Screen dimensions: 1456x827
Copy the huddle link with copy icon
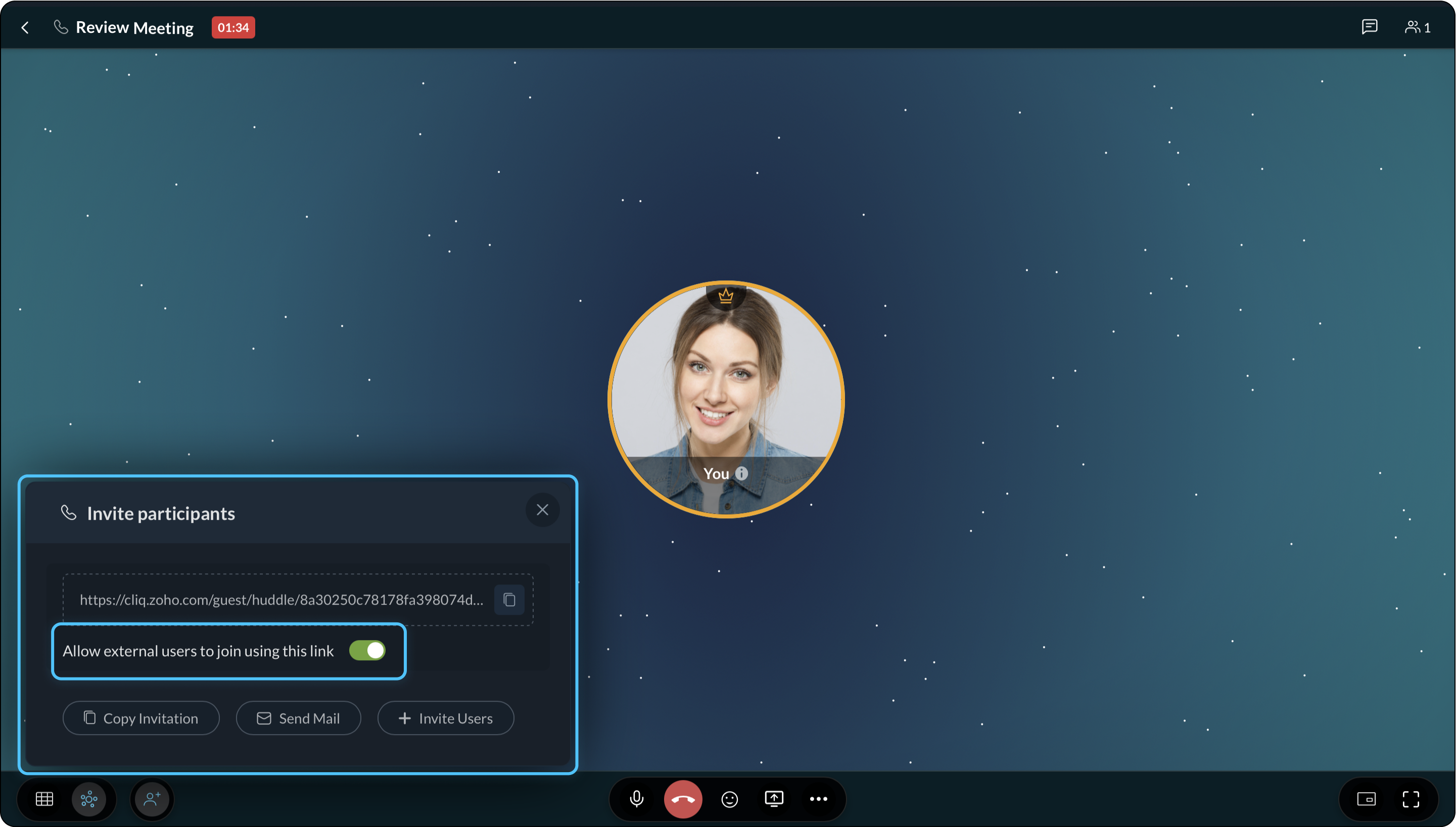pos(509,600)
